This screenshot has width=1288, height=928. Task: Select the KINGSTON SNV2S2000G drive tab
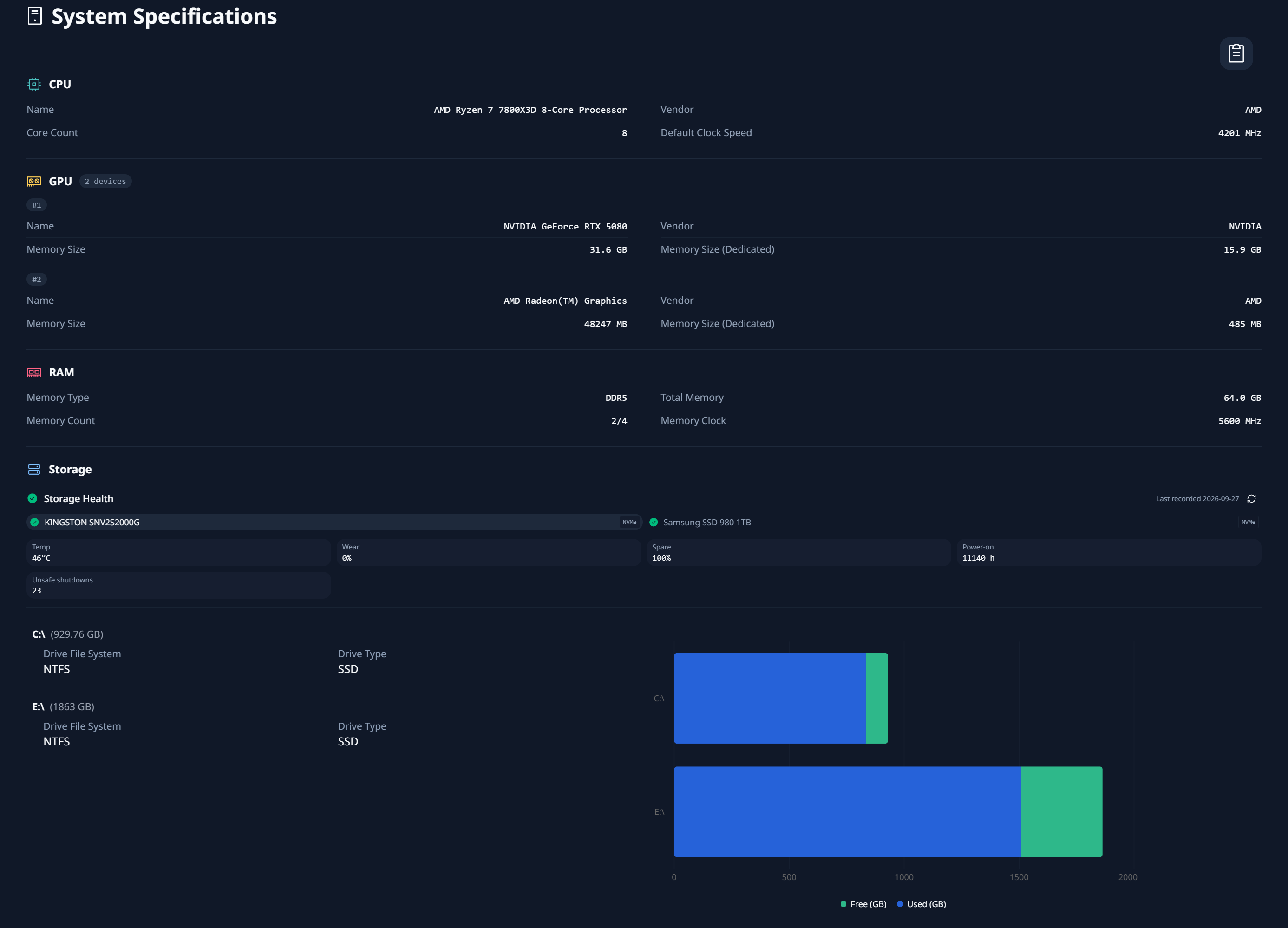334,523
